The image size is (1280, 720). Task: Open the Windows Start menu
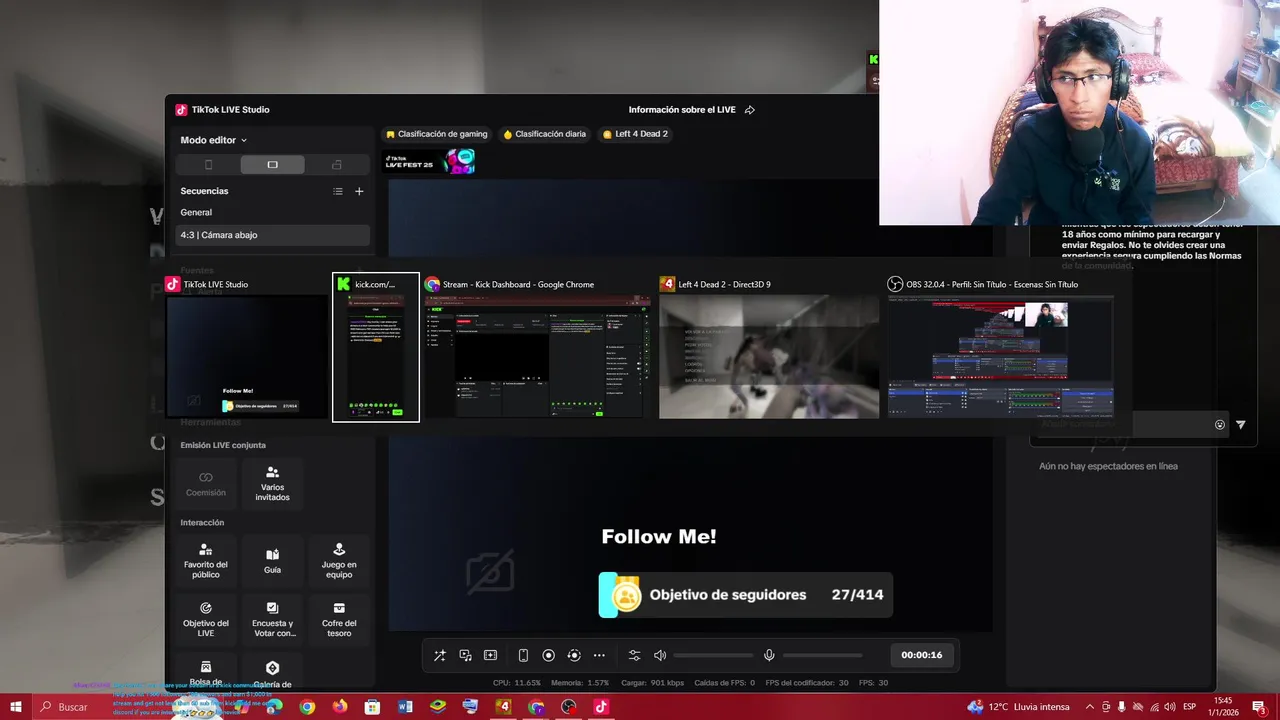point(16,707)
